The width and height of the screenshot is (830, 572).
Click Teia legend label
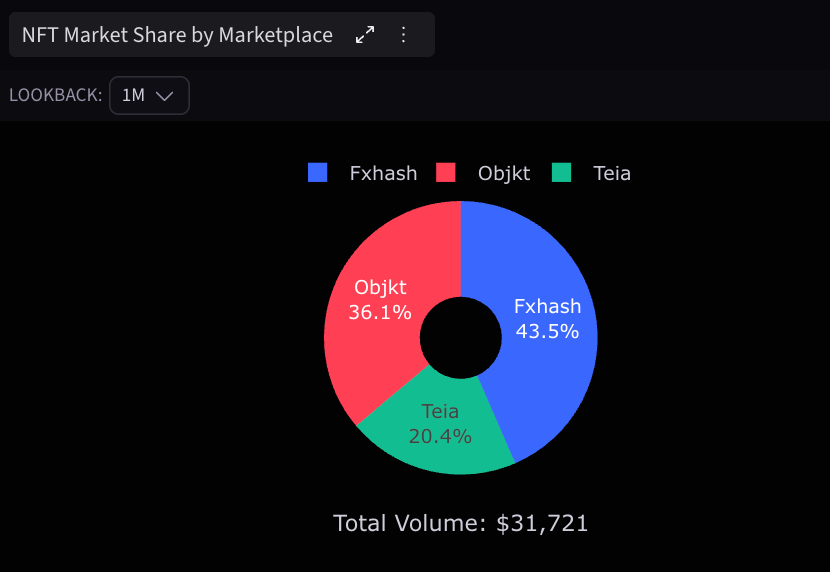(x=612, y=174)
